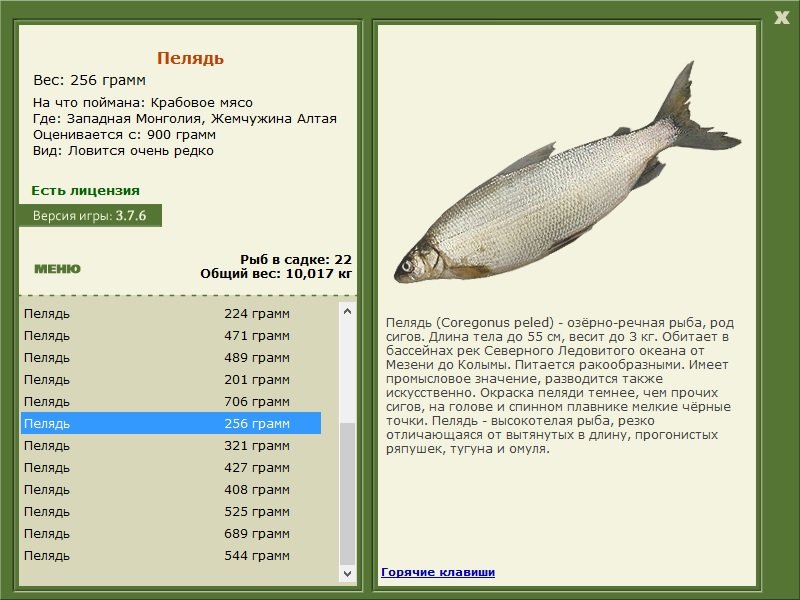
Task: Click the list scrollbar down arrow
Action: pyautogui.click(x=347, y=573)
